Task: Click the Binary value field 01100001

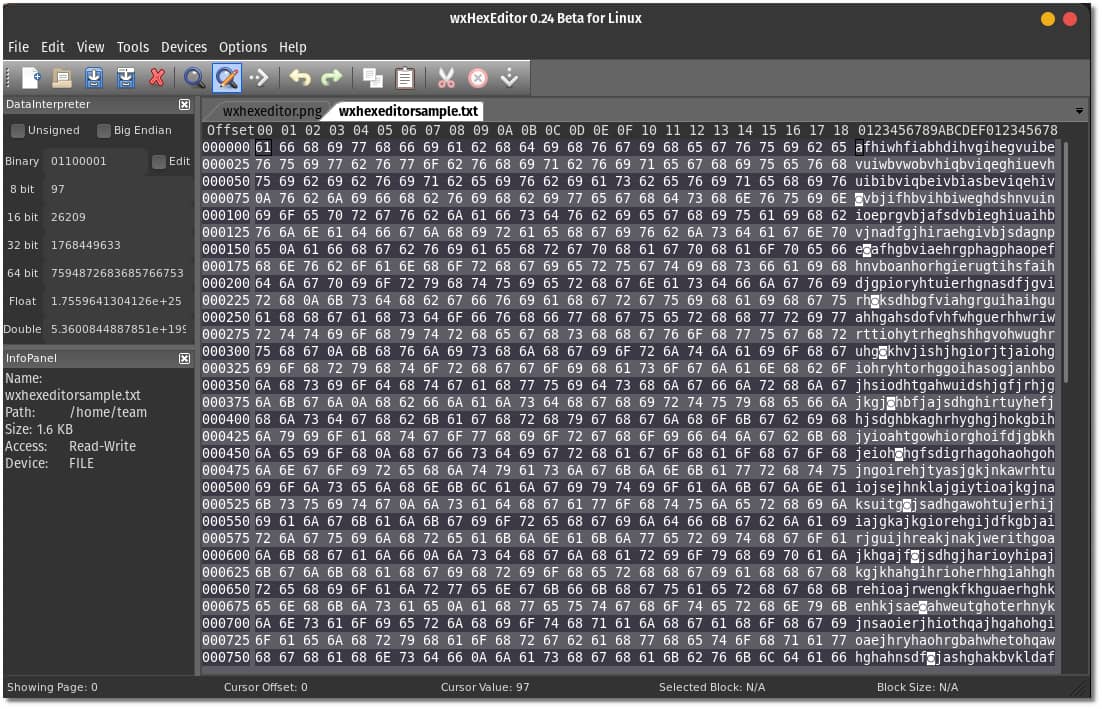Action: [97, 161]
